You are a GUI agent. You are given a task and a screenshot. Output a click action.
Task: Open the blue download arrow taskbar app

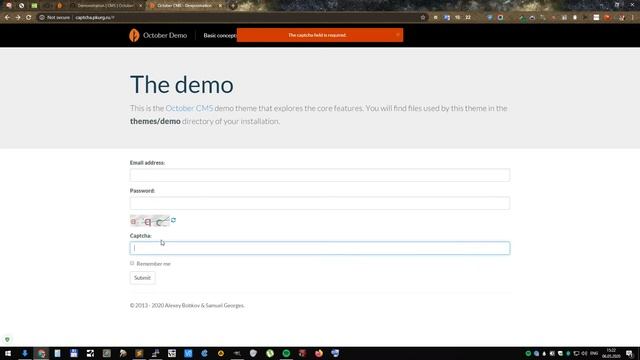click(x=24, y=353)
